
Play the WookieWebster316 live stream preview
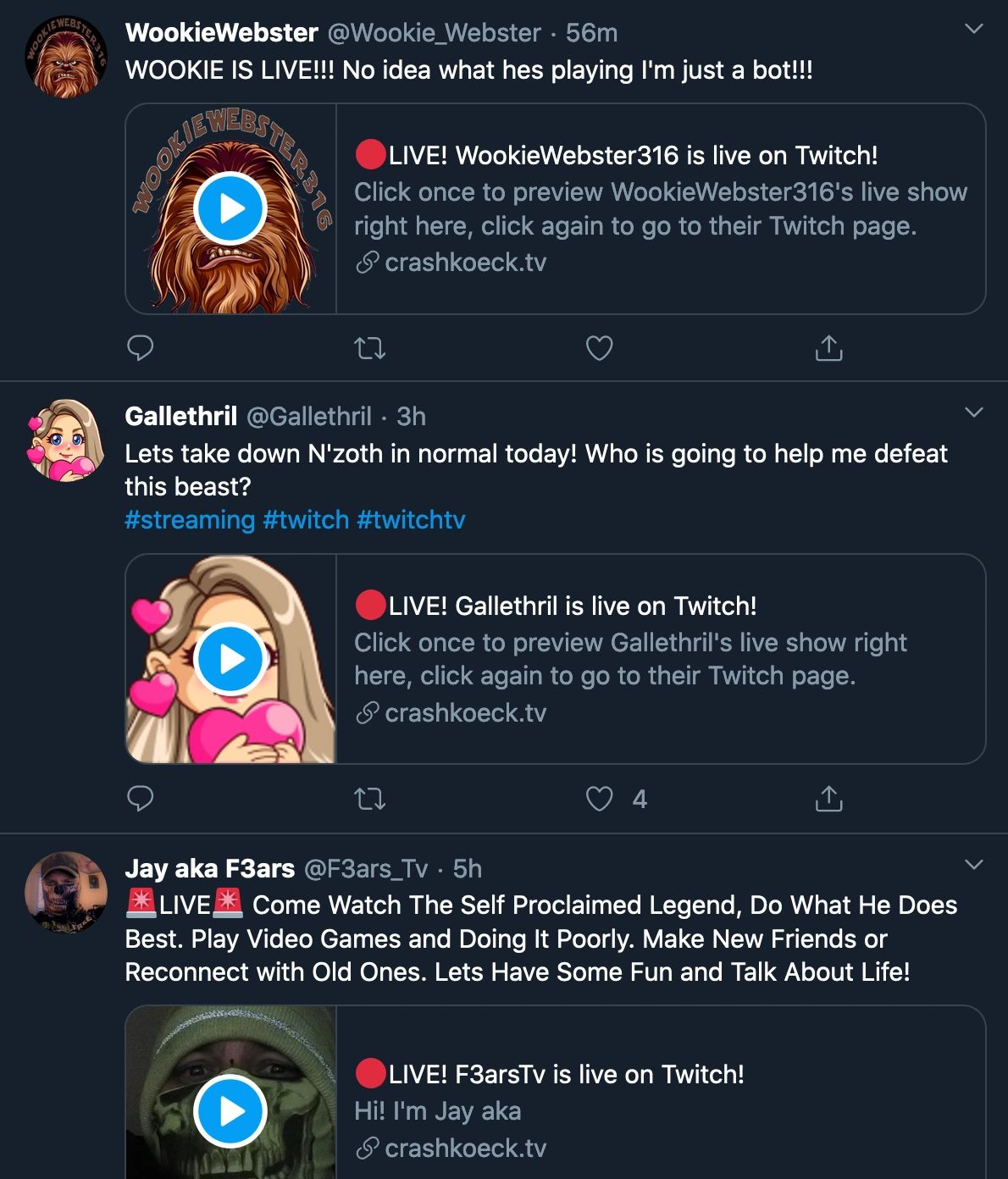(230, 208)
